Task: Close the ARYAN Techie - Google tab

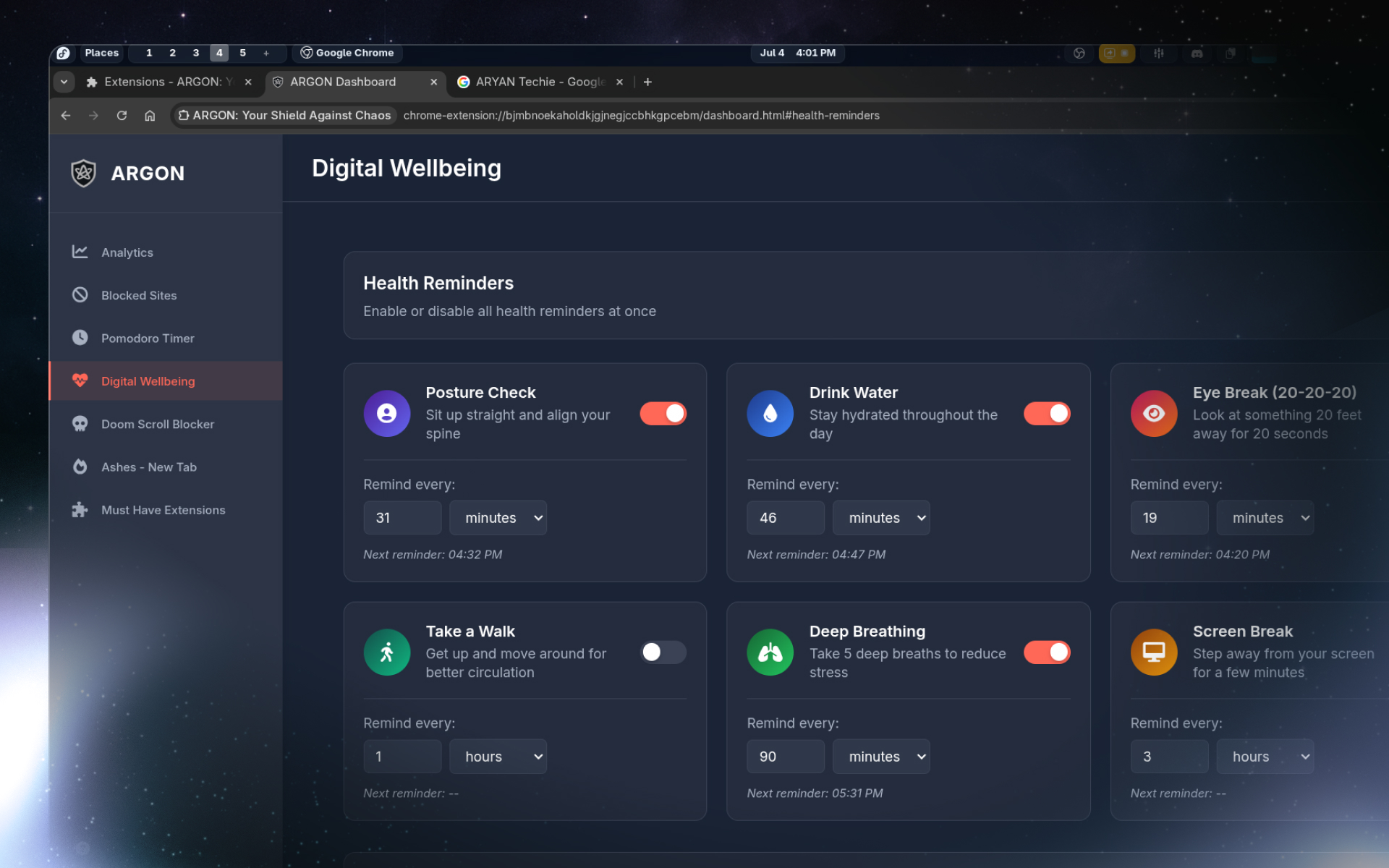Action: [619, 82]
